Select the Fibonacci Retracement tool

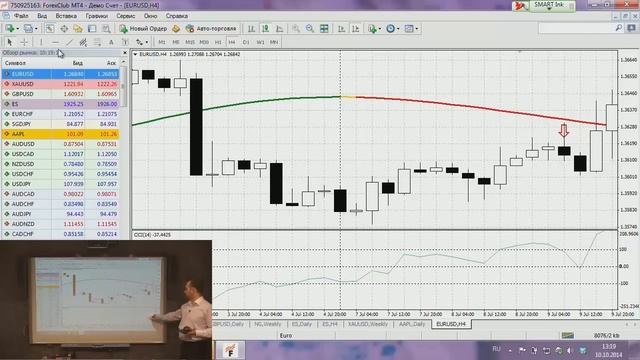point(97,42)
